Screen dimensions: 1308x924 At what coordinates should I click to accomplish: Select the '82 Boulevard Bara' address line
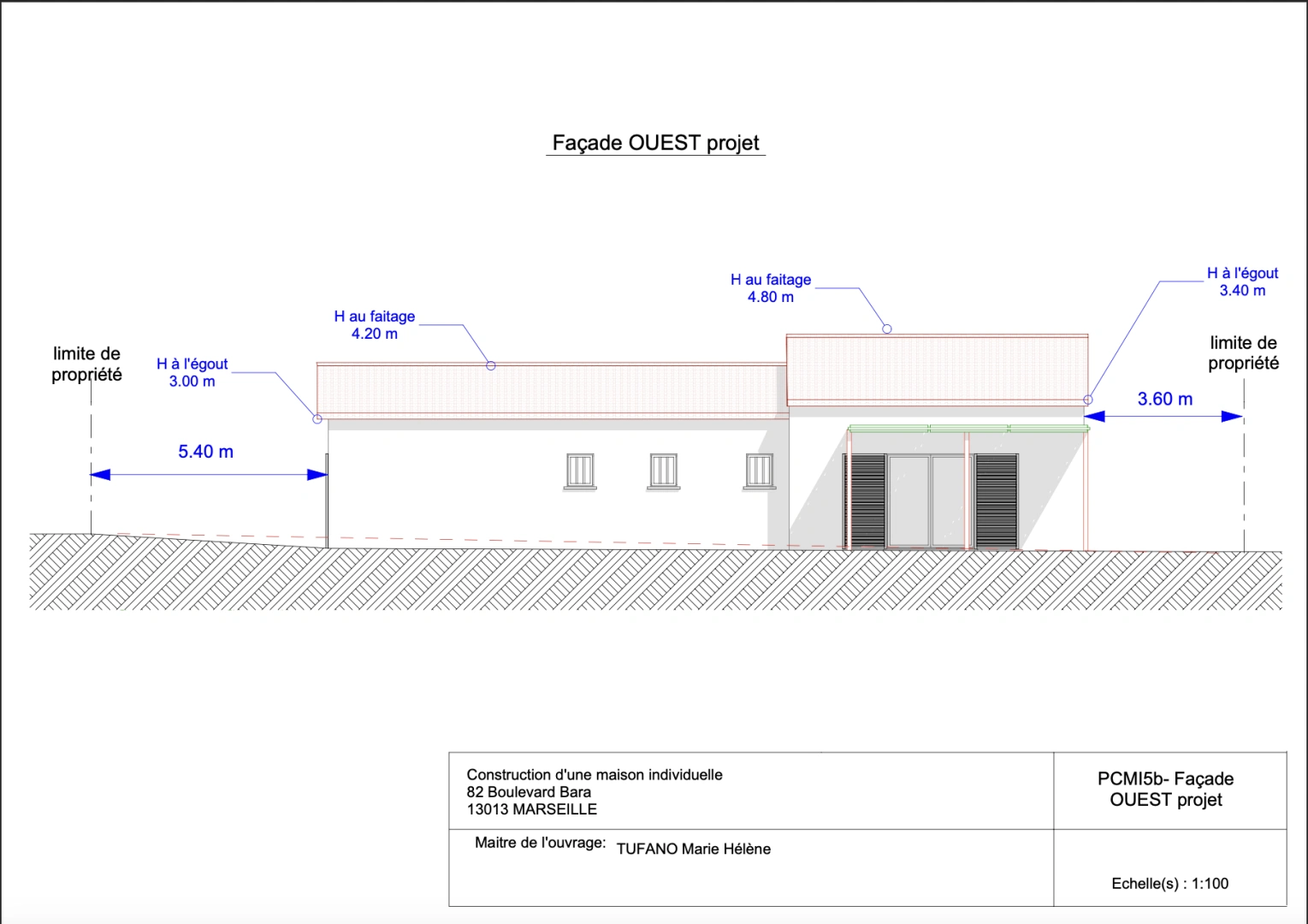tap(529, 792)
